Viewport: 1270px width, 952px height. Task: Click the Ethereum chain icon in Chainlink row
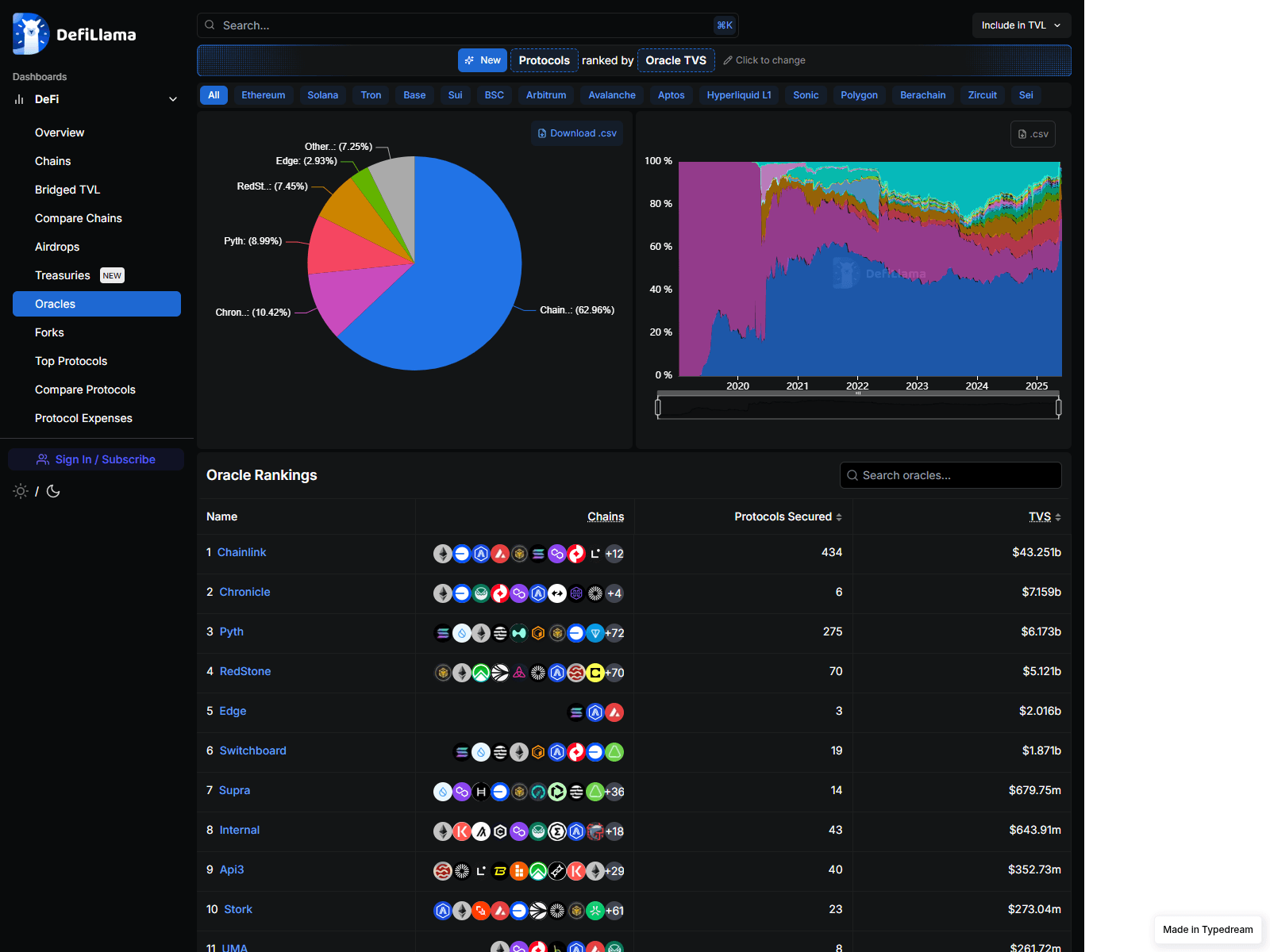click(x=443, y=554)
